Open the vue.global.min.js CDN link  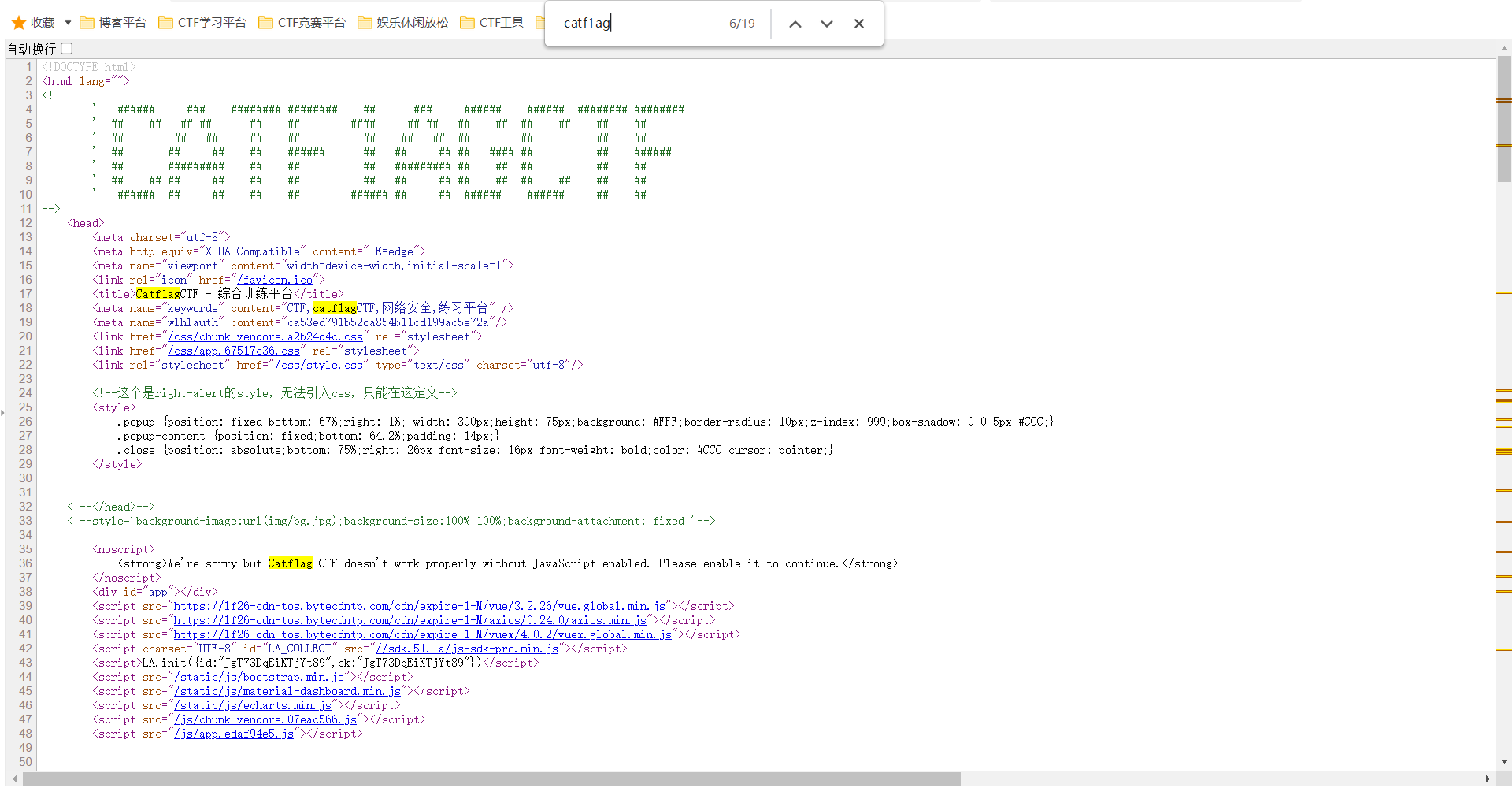point(420,606)
